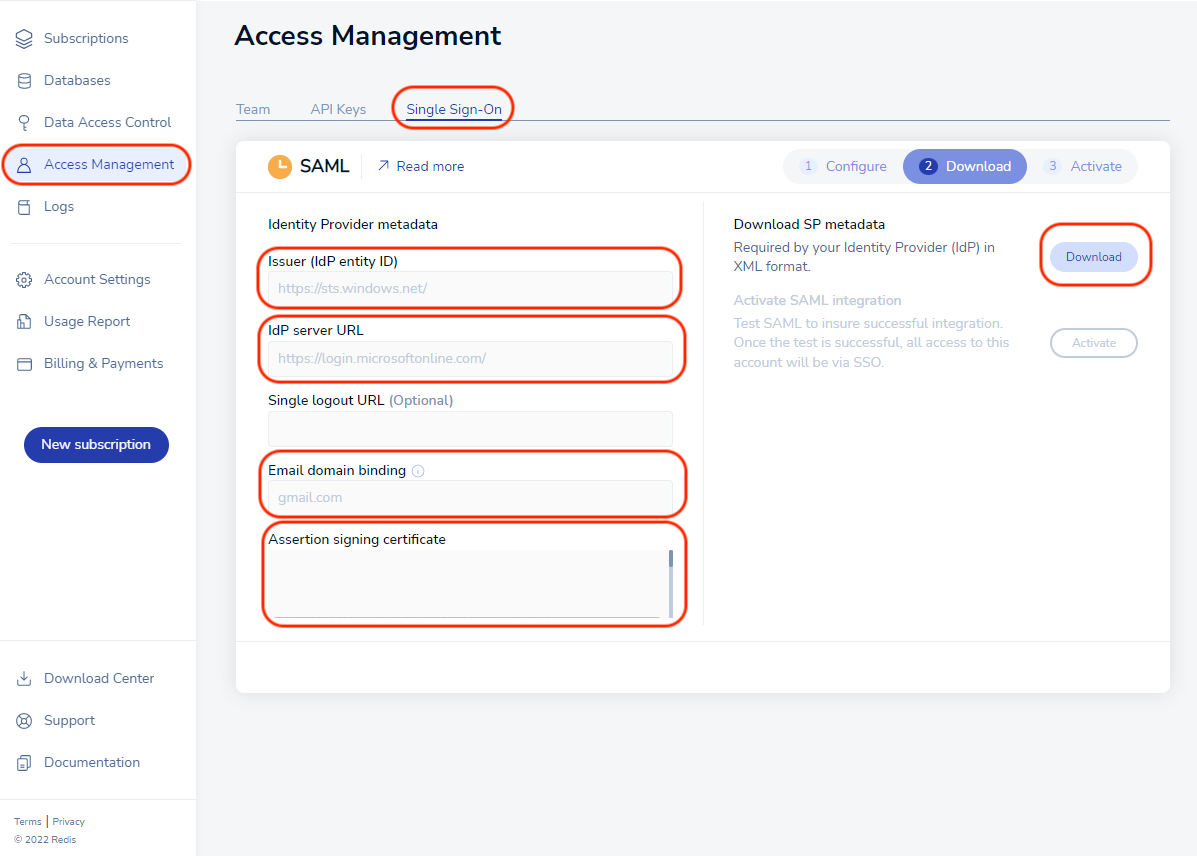Open the API Keys tab
1197x856 pixels.
338,109
